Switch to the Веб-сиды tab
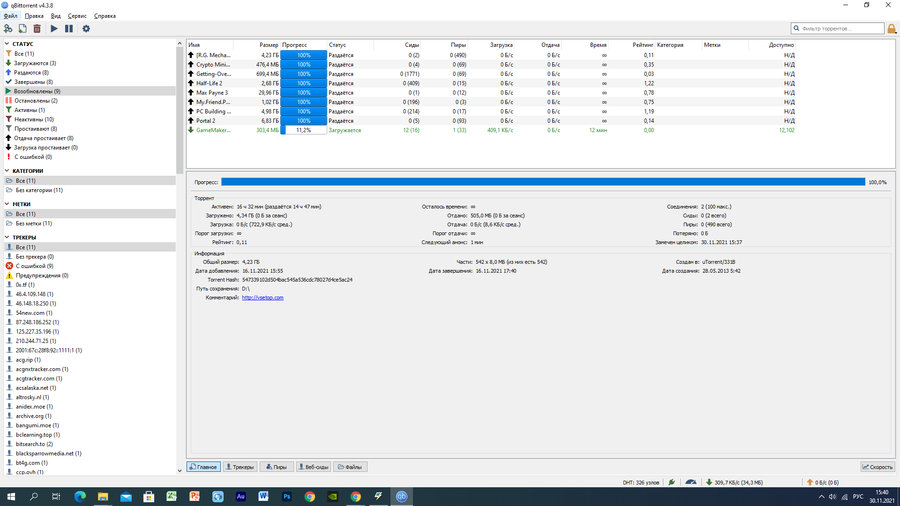900x506 pixels. tap(313, 467)
